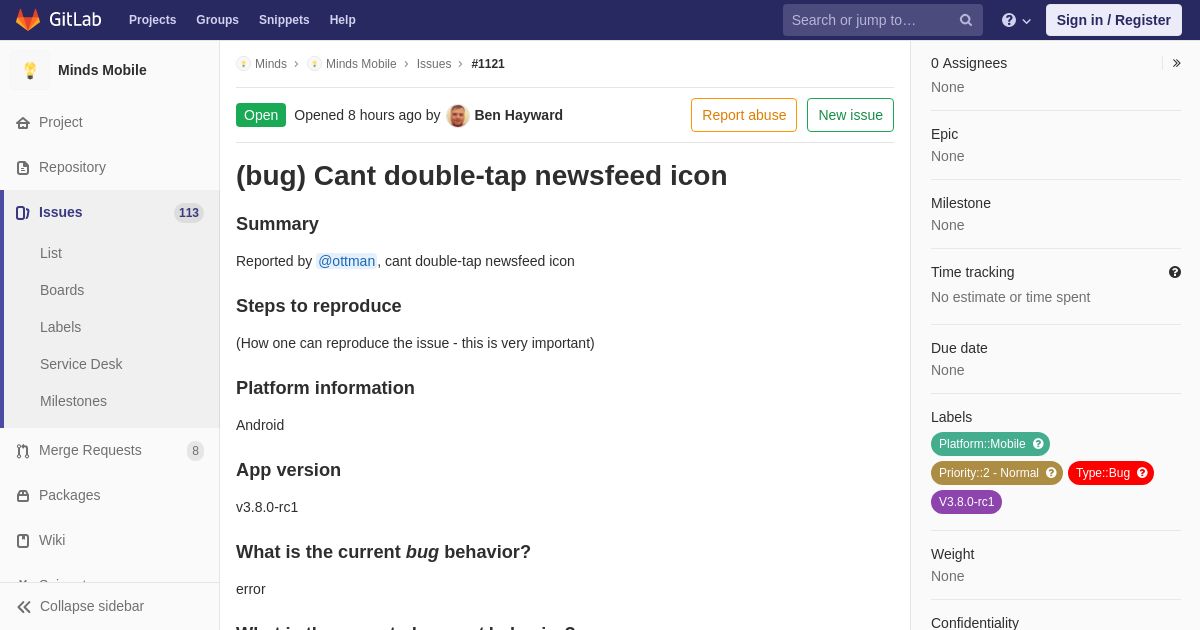Open Labels in sidebar
This screenshot has width=1200, height=630.
[x=60, y=327]
